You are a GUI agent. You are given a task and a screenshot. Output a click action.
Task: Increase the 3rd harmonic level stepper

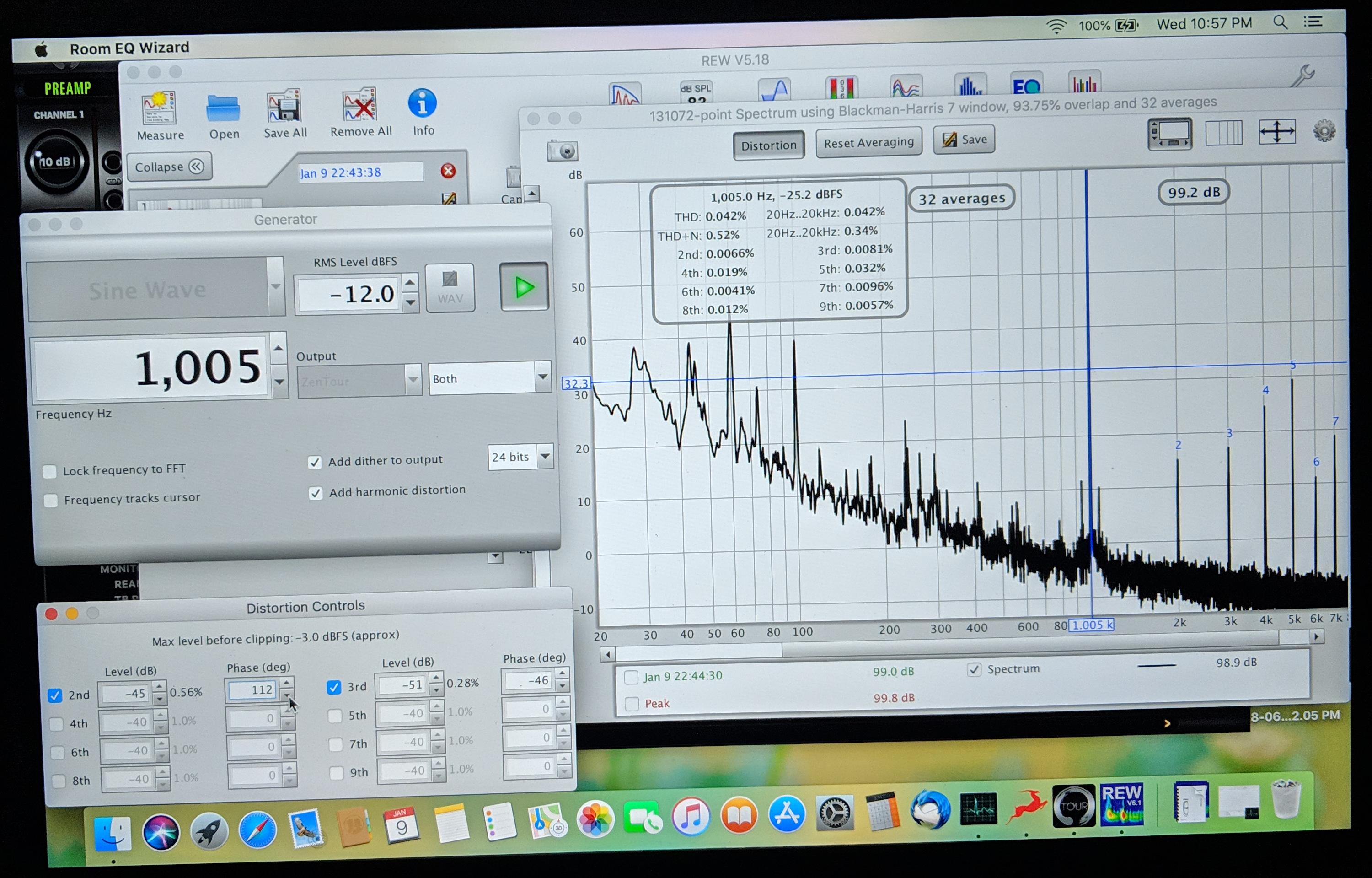click(x=436, y=677)
